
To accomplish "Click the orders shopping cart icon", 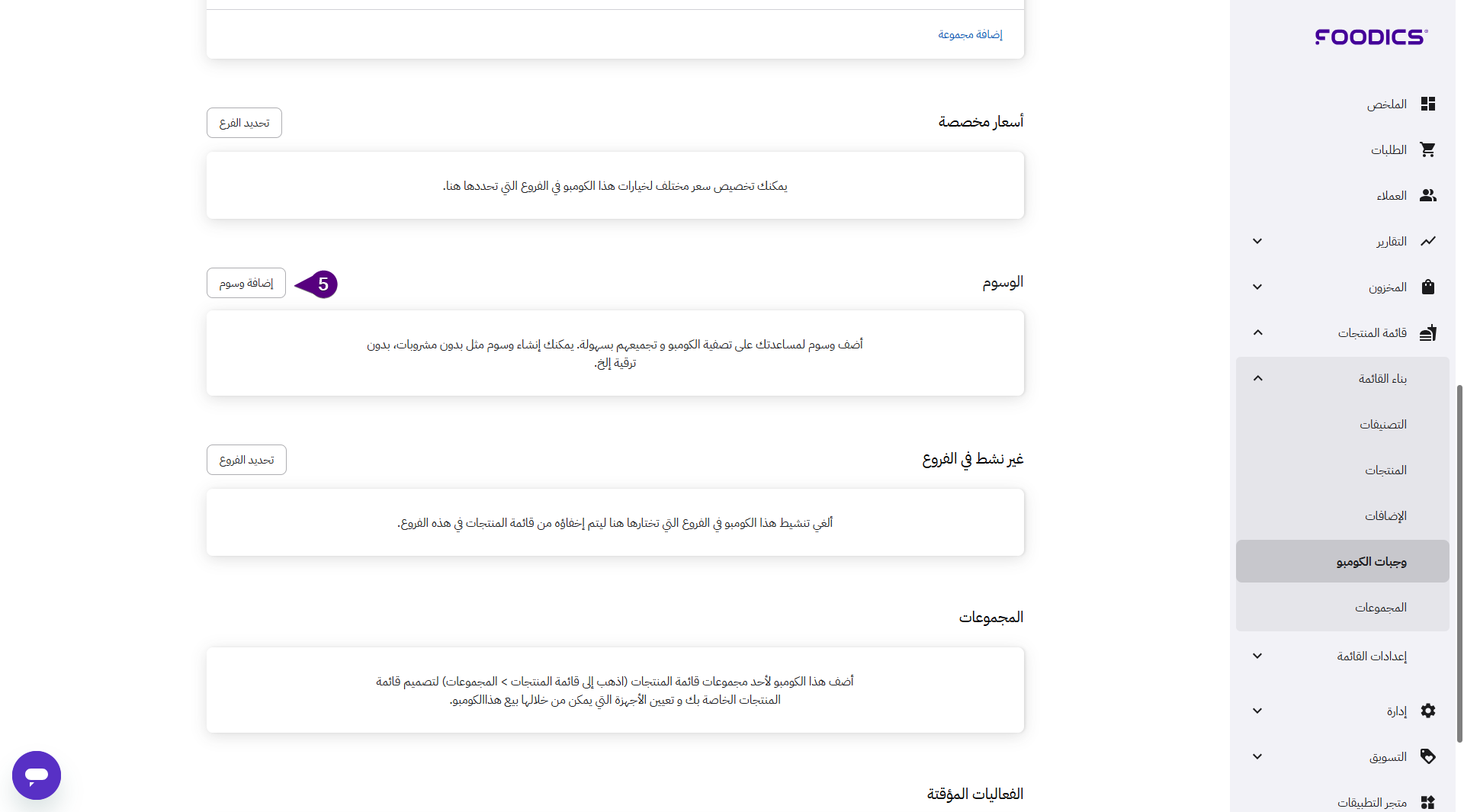I will tap(1427, 150).
